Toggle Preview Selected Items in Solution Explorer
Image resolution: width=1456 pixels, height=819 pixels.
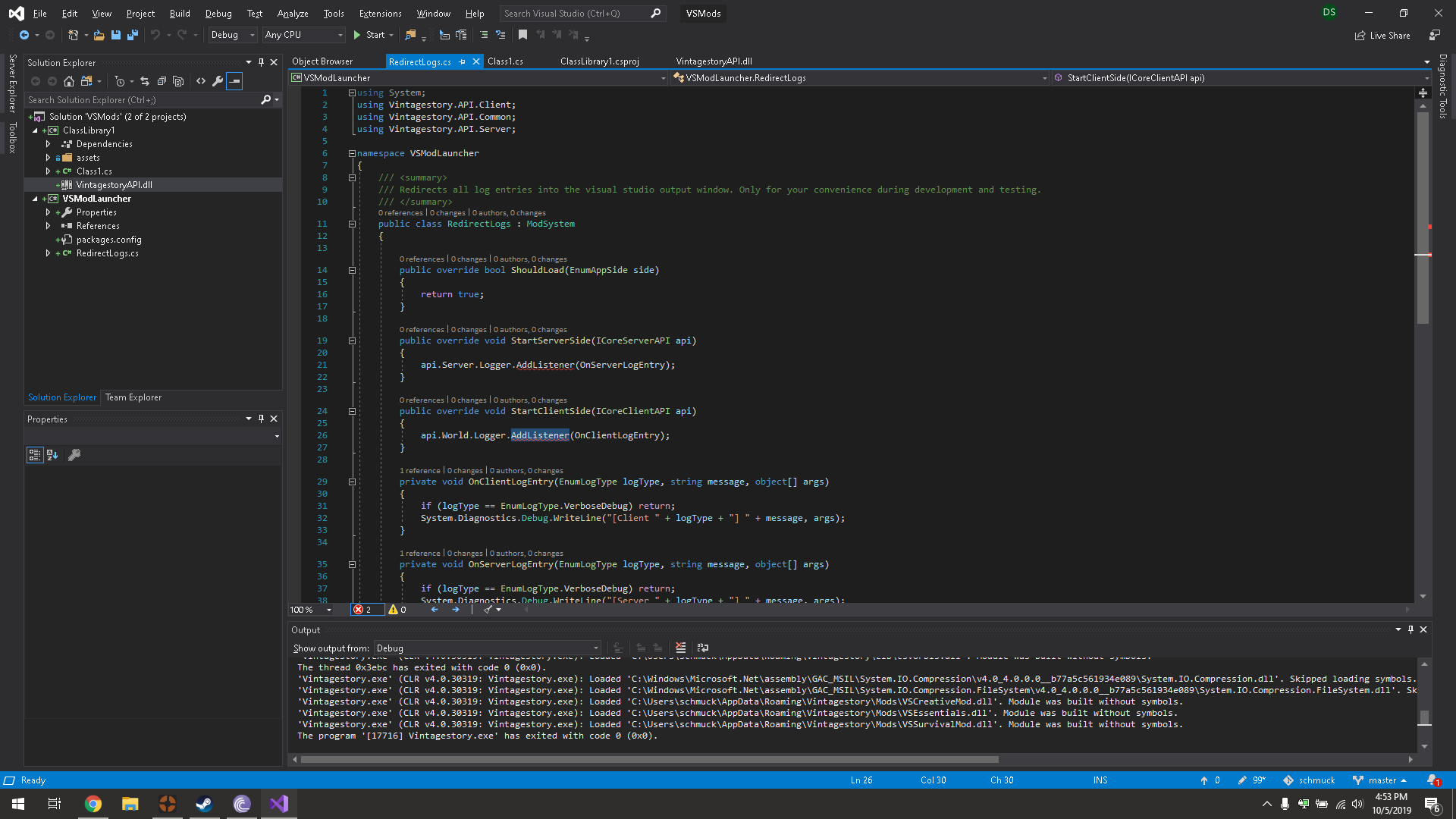(234, 81)
